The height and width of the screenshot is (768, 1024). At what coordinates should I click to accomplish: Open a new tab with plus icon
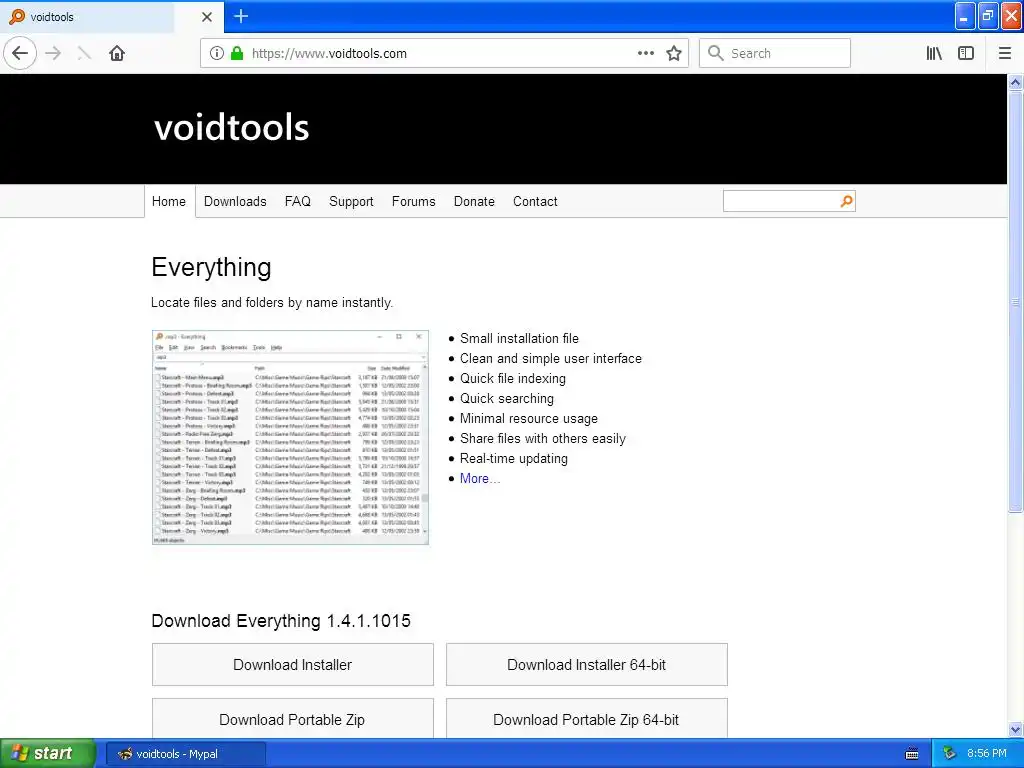click(241, 16)
